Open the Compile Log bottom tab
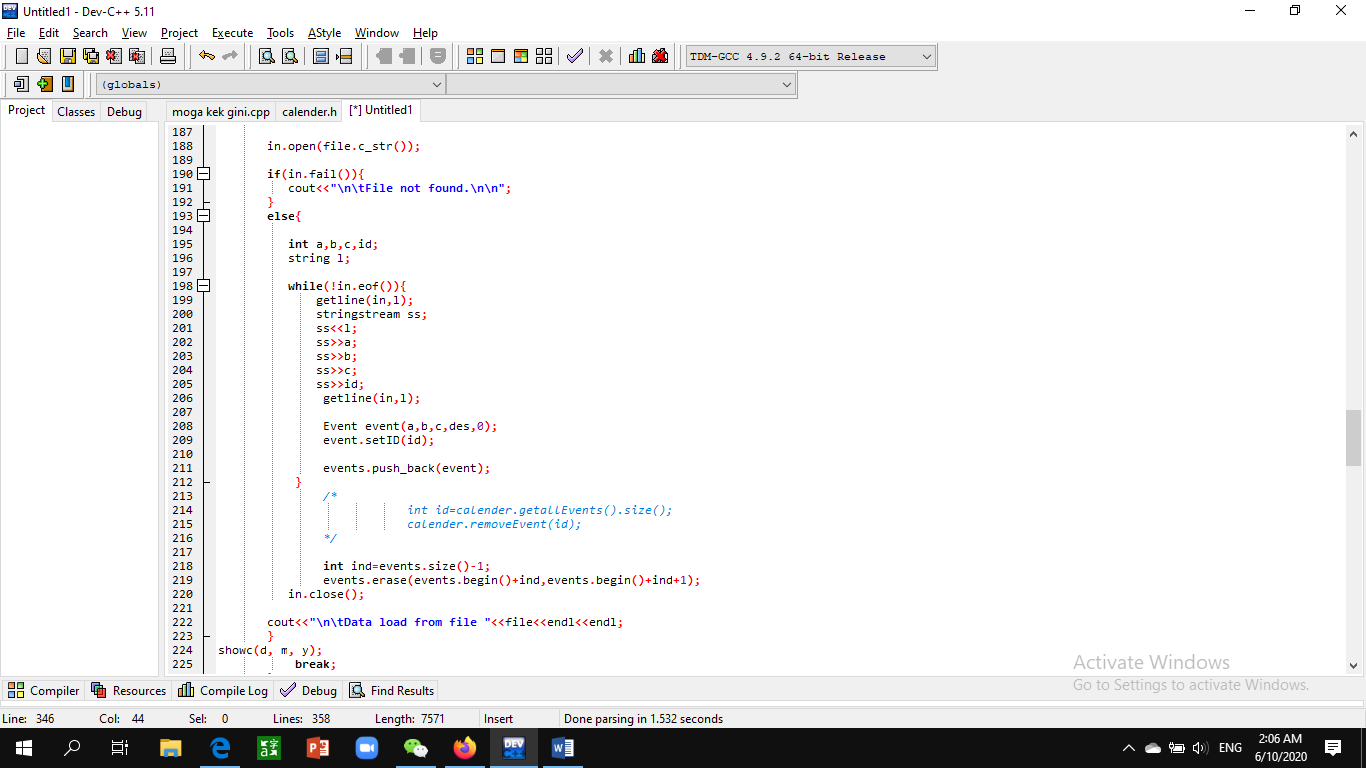This screenshot has width=1366, height=768. (x=223, y=690)
